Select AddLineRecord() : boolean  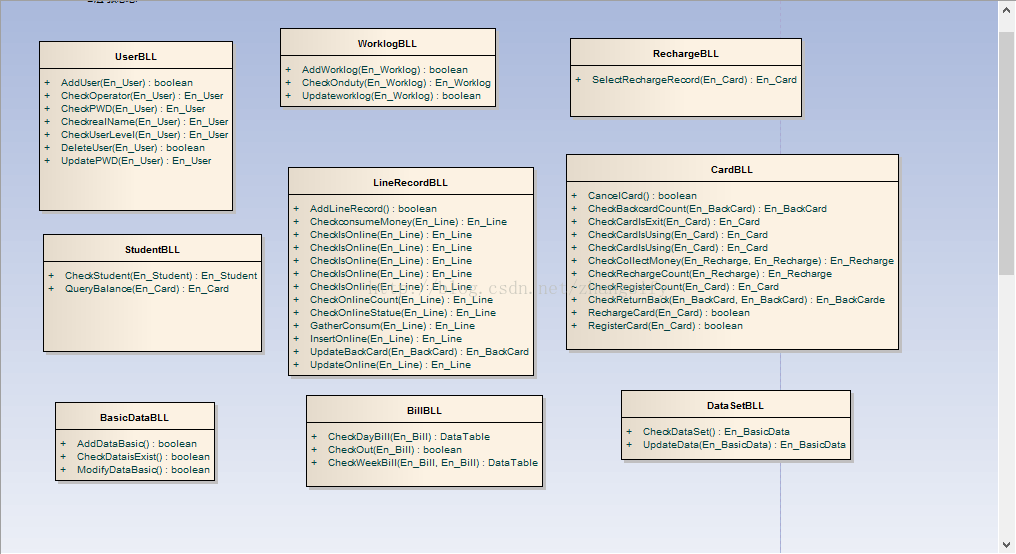click(x=373, y=209)
